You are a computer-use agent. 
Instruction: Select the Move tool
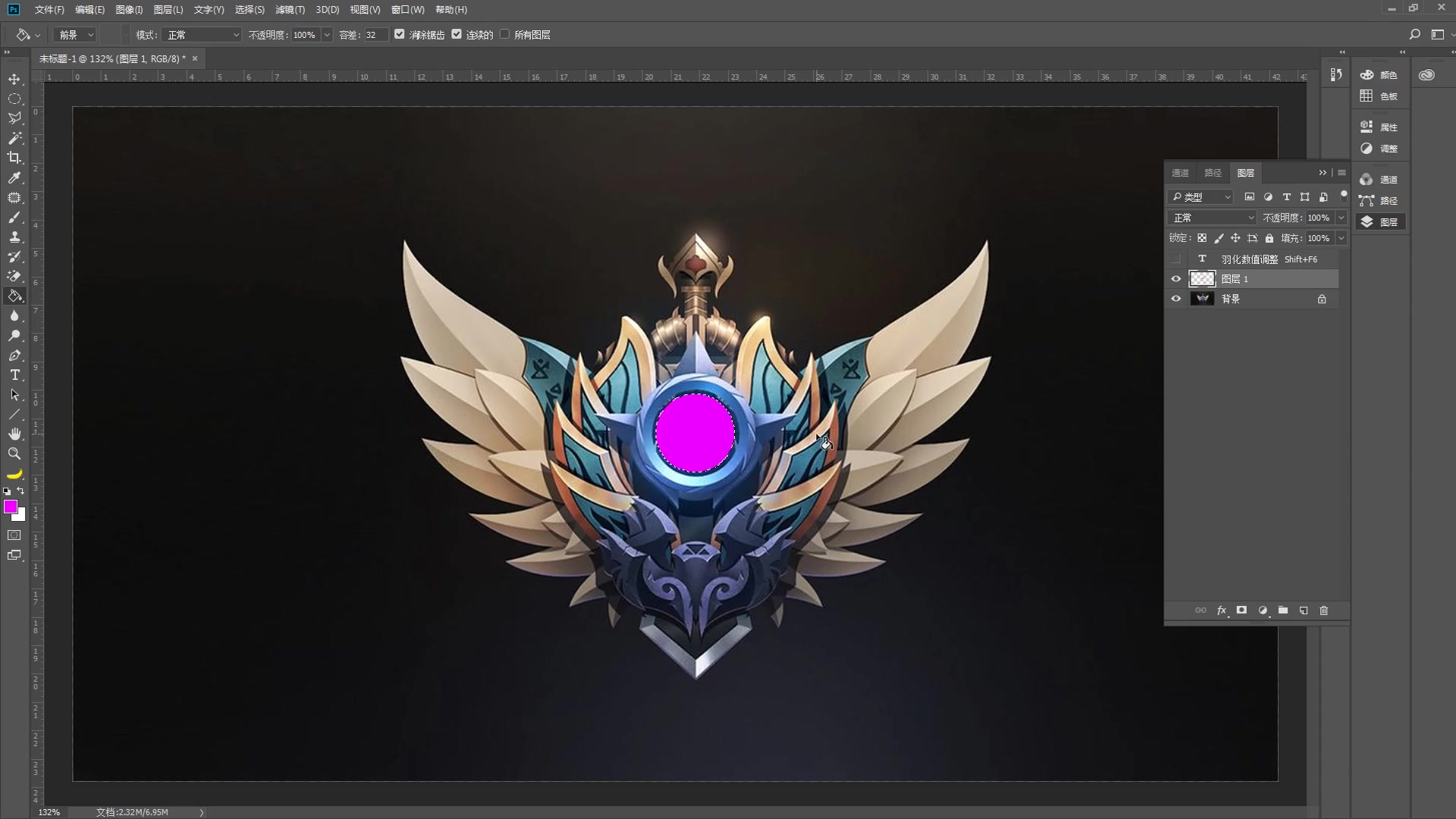pos(14,79)
